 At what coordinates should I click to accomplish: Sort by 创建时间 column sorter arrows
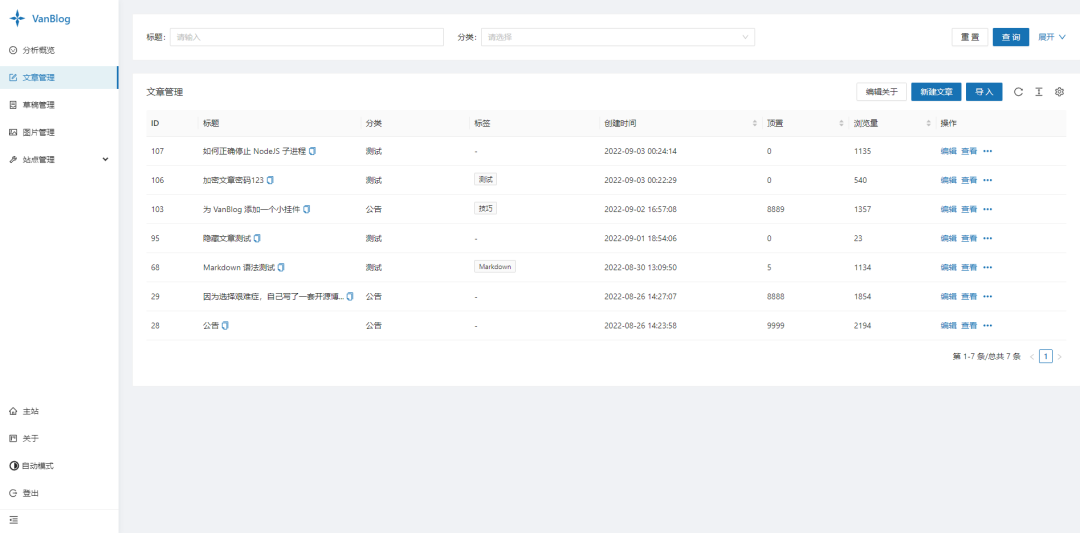[x=753, y=123]
